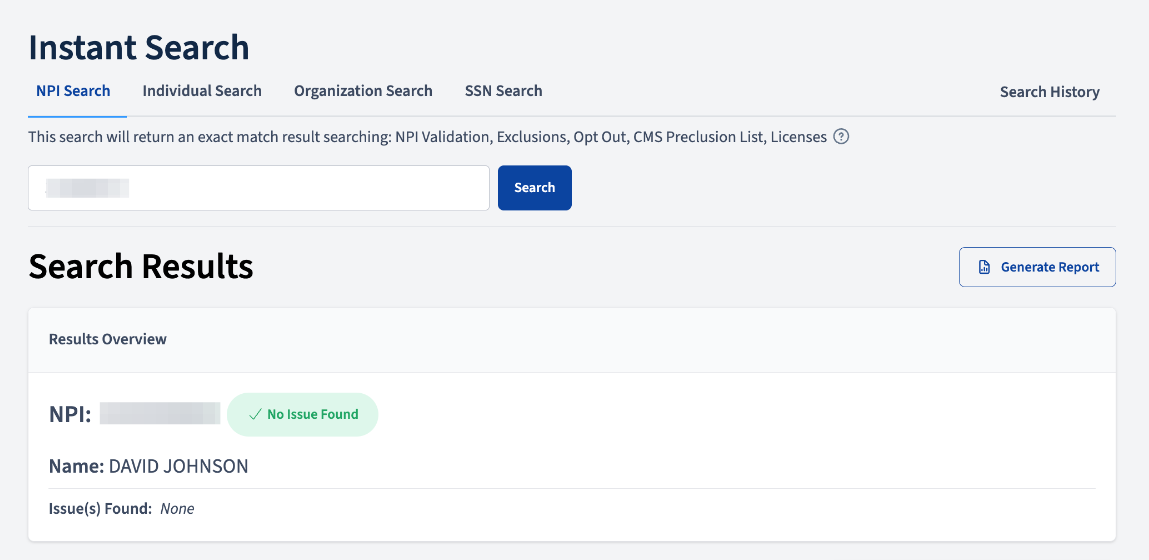Screen dimensions: 1149x560
Task: Click the help question mark icon
Action: tap(841, 136)
